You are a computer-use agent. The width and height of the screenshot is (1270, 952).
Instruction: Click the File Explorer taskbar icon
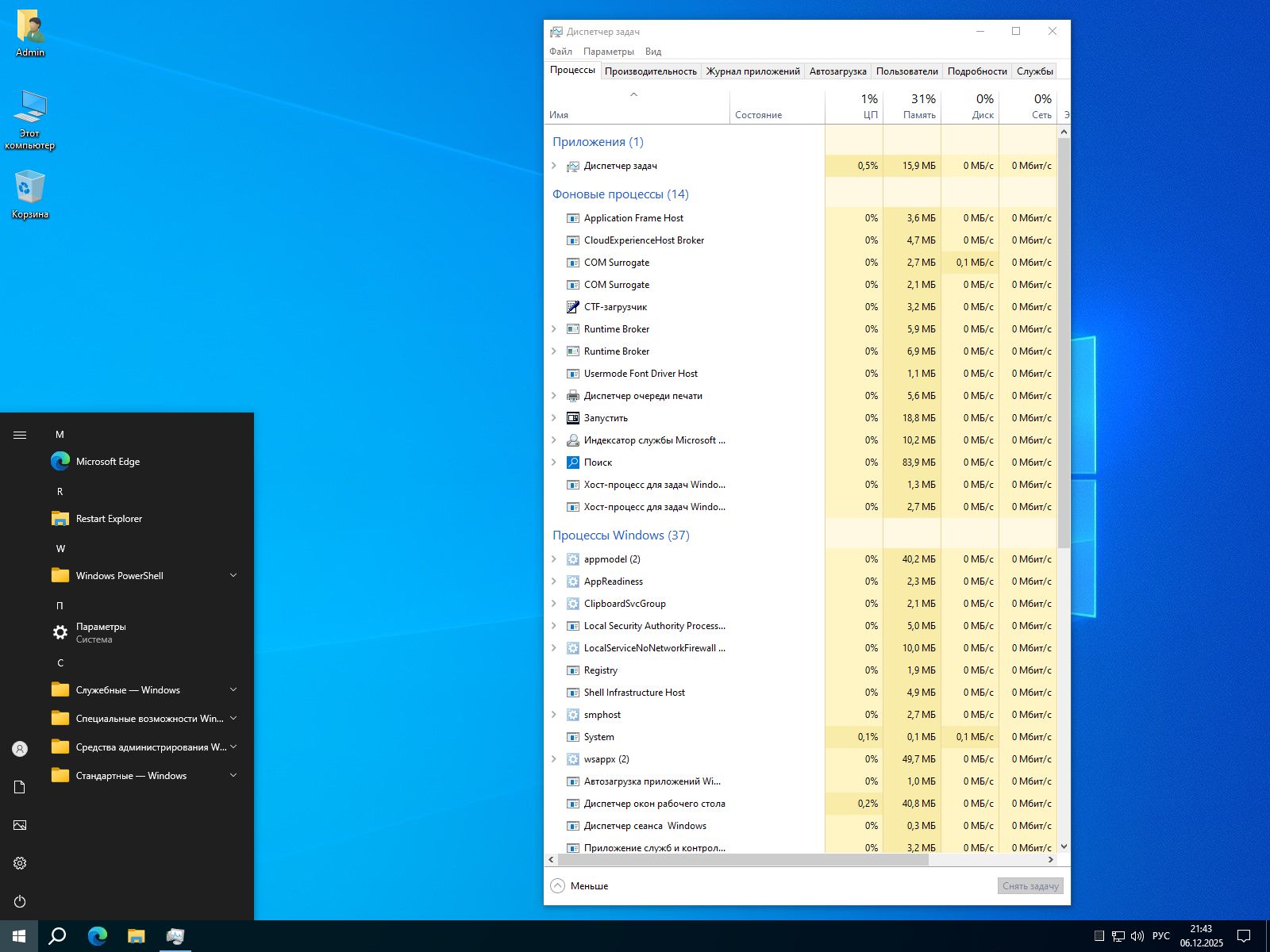137,936
